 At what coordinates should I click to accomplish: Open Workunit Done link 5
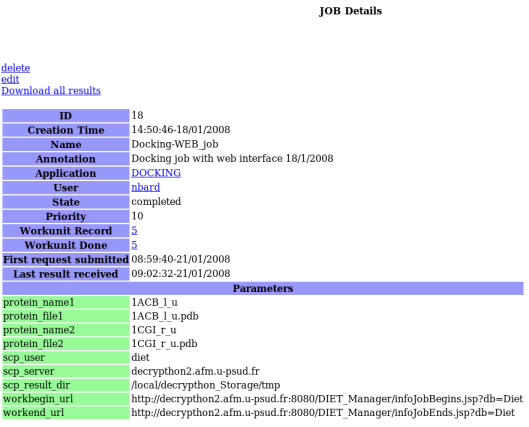(x=134, y=245)
